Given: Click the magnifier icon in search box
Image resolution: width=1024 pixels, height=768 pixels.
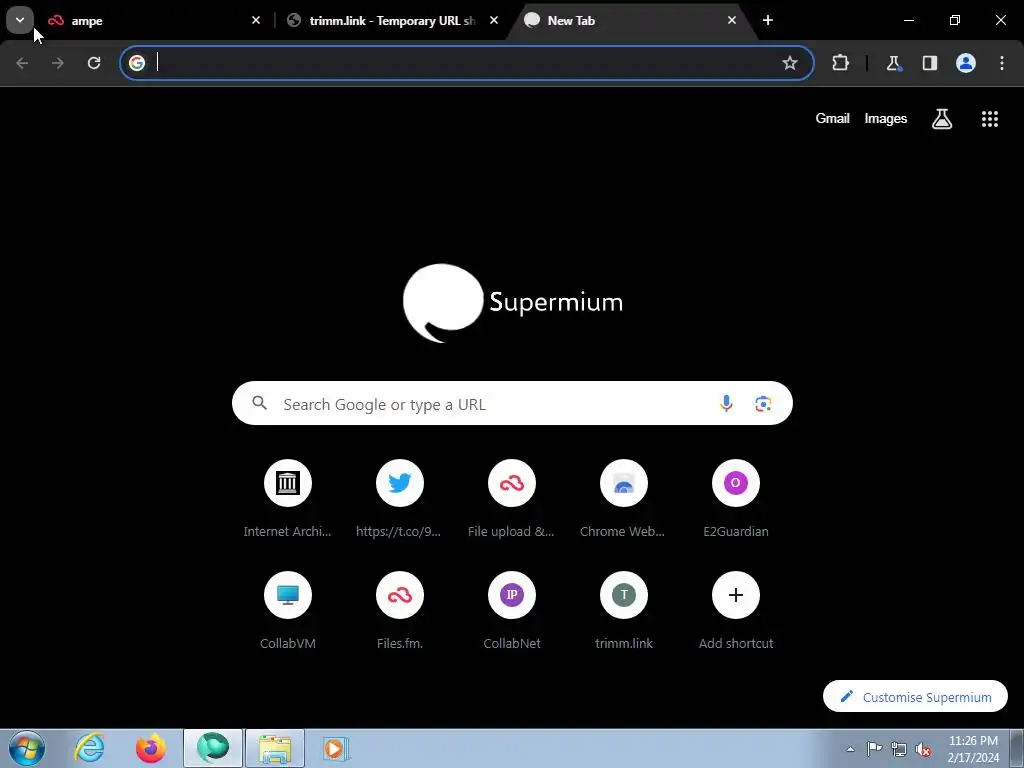Looking at the screenshot, I should [259, 403].
